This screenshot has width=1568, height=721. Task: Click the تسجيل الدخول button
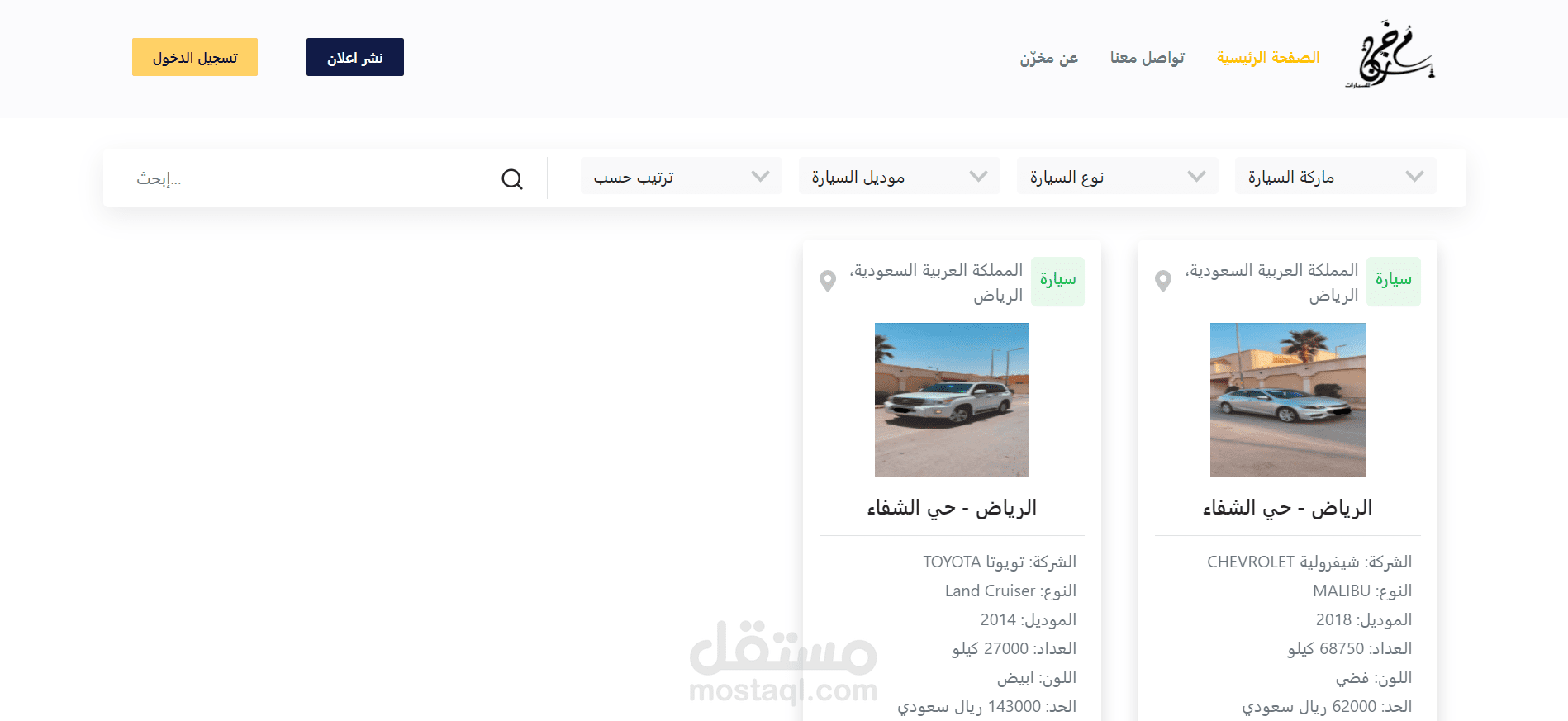(195, 57)
